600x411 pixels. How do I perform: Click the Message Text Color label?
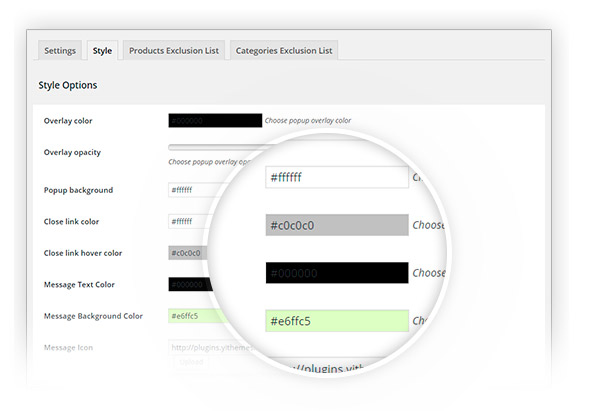[79, 285]
